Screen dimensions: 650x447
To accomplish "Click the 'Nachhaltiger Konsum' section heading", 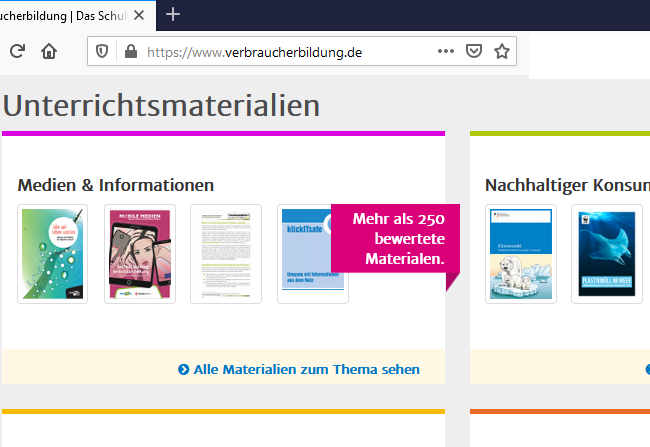I will (x=566, y=185).
